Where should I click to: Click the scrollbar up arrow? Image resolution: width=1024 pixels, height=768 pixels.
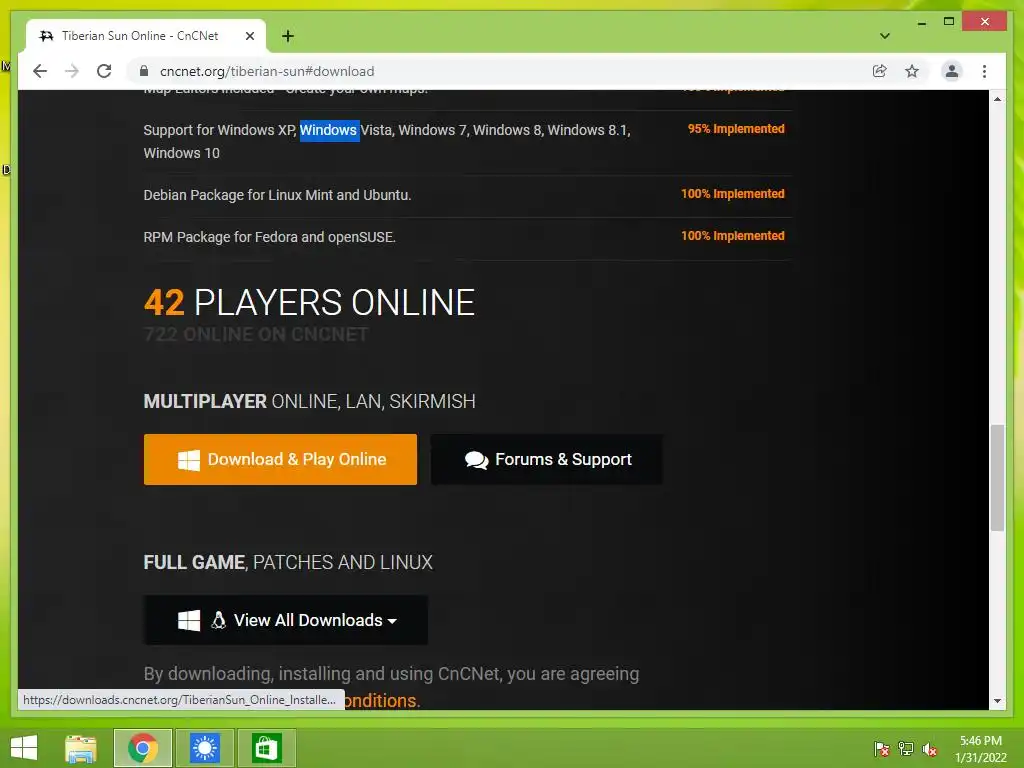click(997, 99)
